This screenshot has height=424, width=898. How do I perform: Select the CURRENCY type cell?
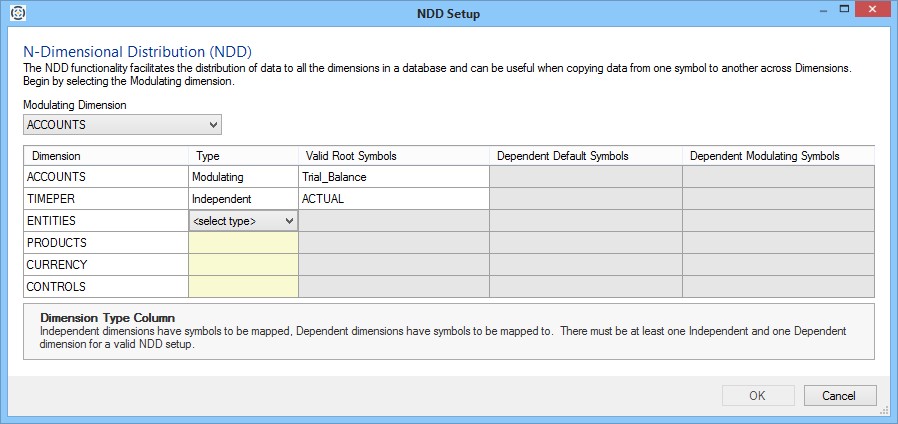[x=243, y=265]
